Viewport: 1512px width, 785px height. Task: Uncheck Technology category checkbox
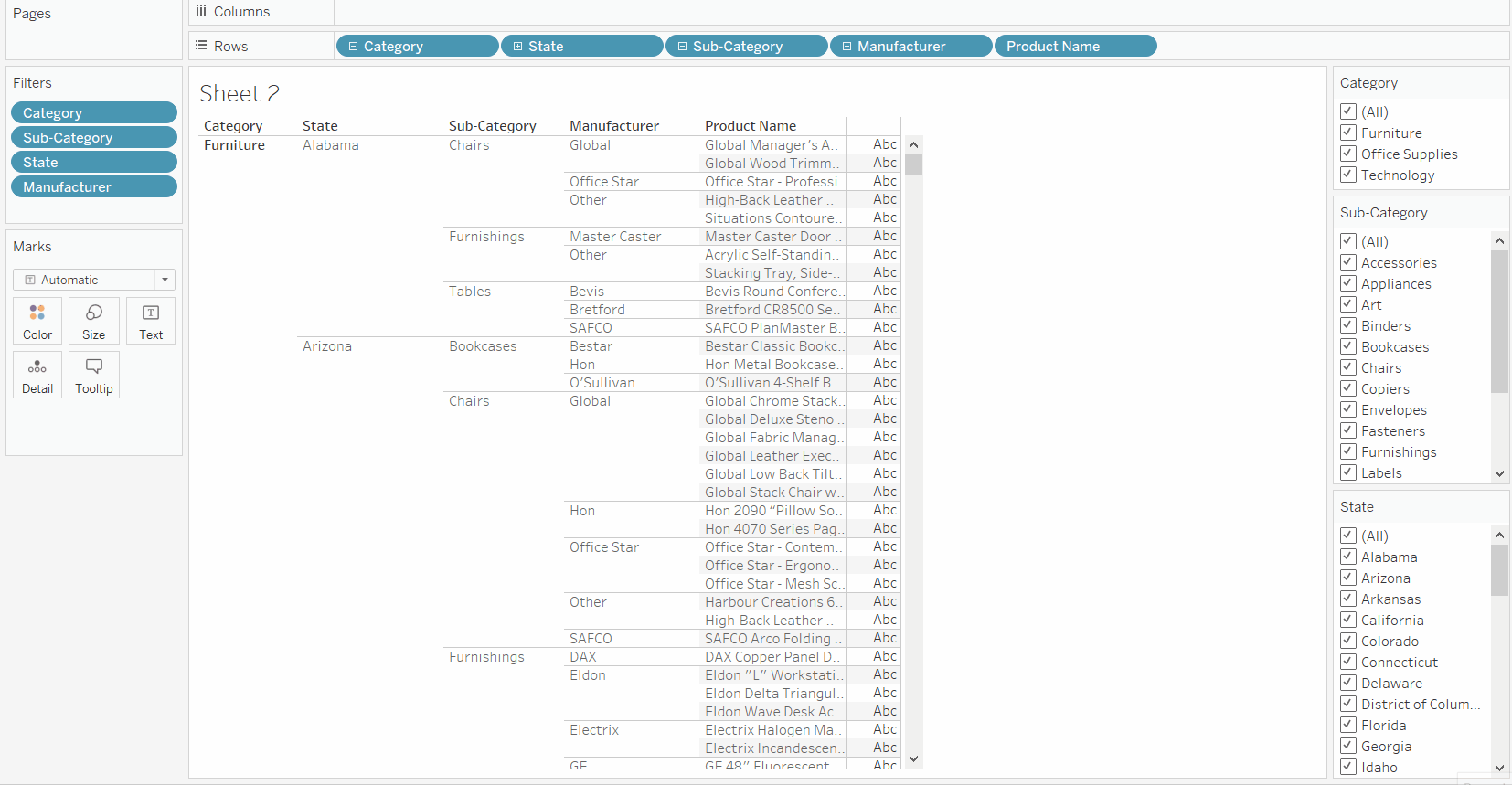coord(1348,175)
